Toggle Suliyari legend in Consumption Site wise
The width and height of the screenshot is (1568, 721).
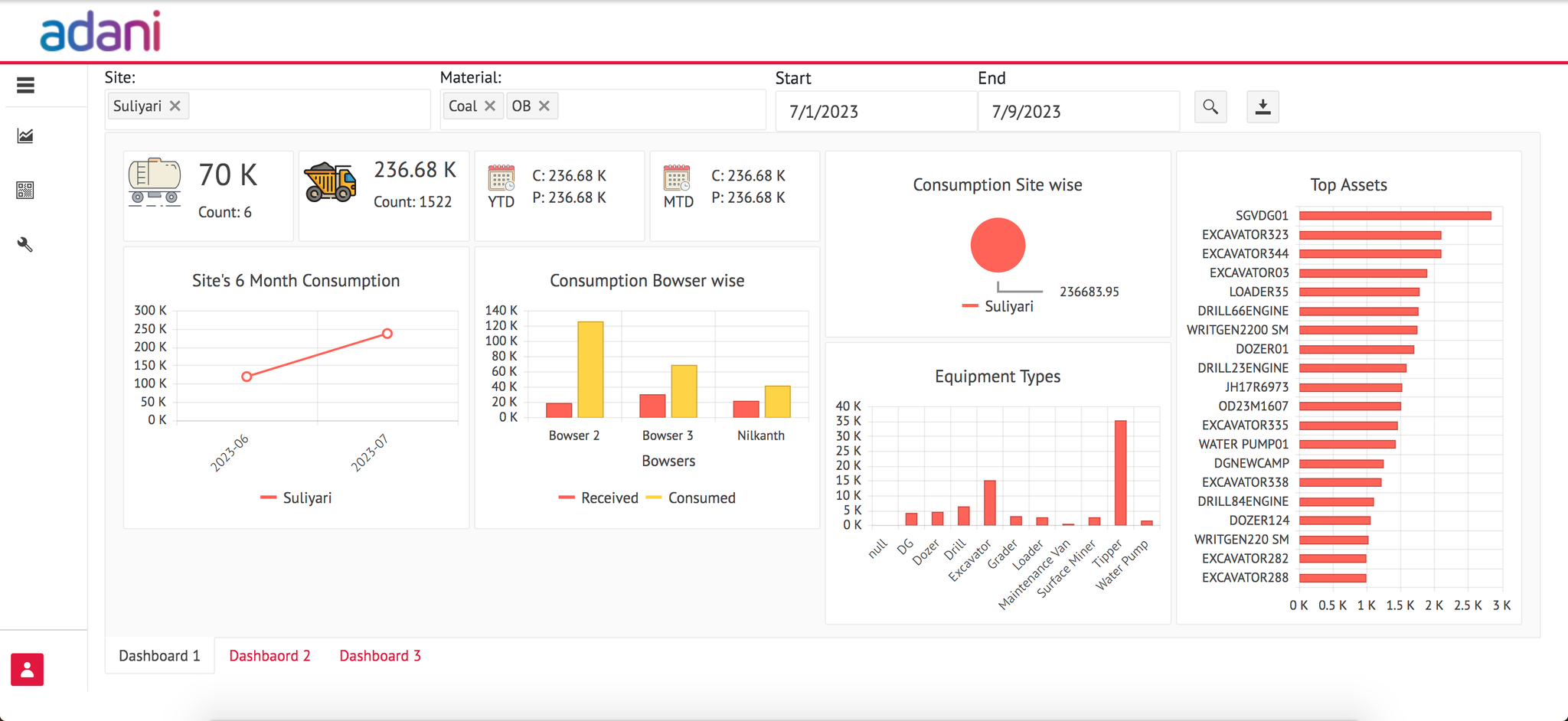point(998,306)
